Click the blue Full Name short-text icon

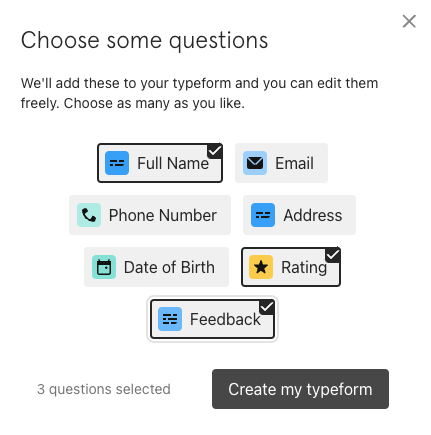coord(117,163)
